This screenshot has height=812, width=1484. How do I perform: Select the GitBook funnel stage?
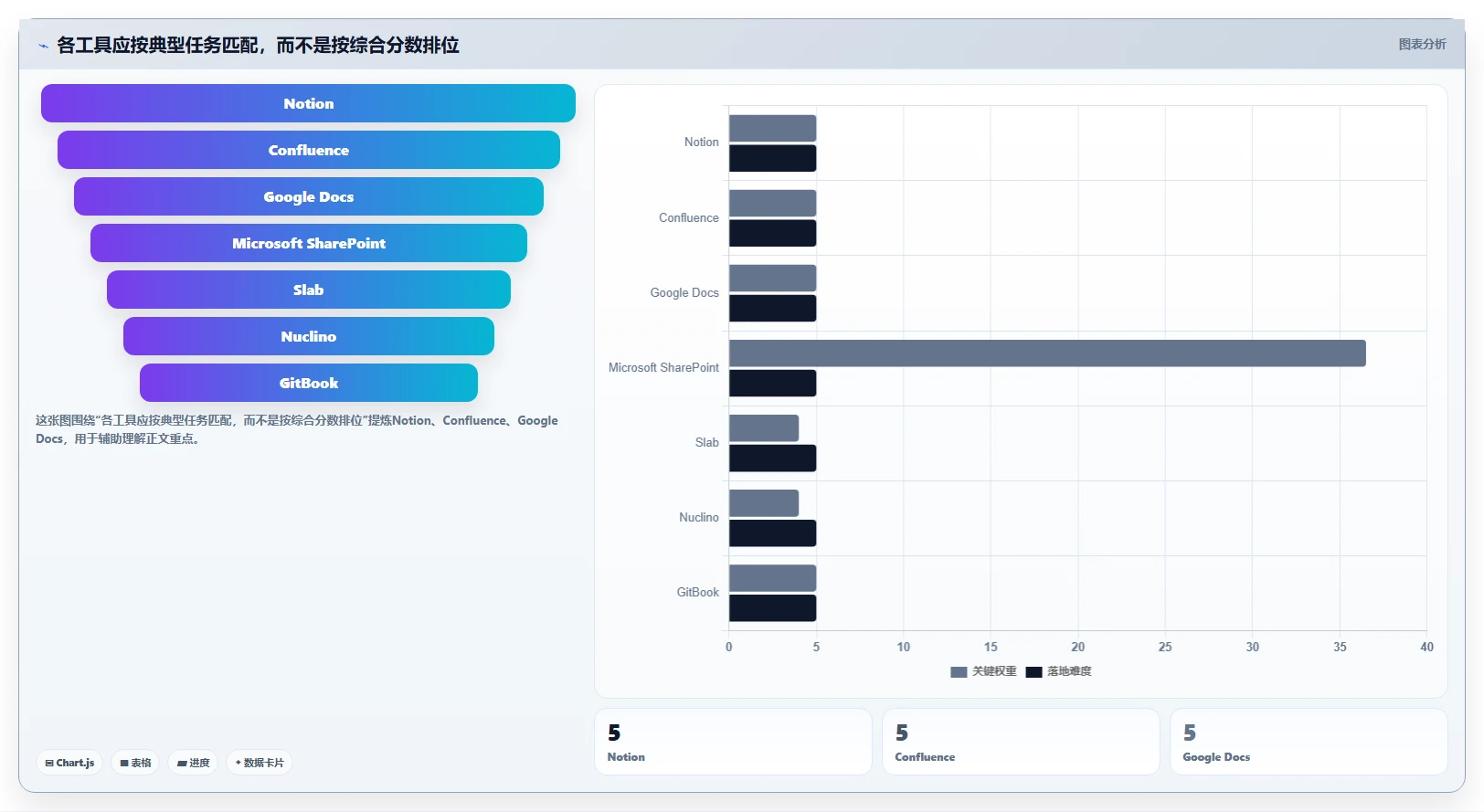(308, 383)
